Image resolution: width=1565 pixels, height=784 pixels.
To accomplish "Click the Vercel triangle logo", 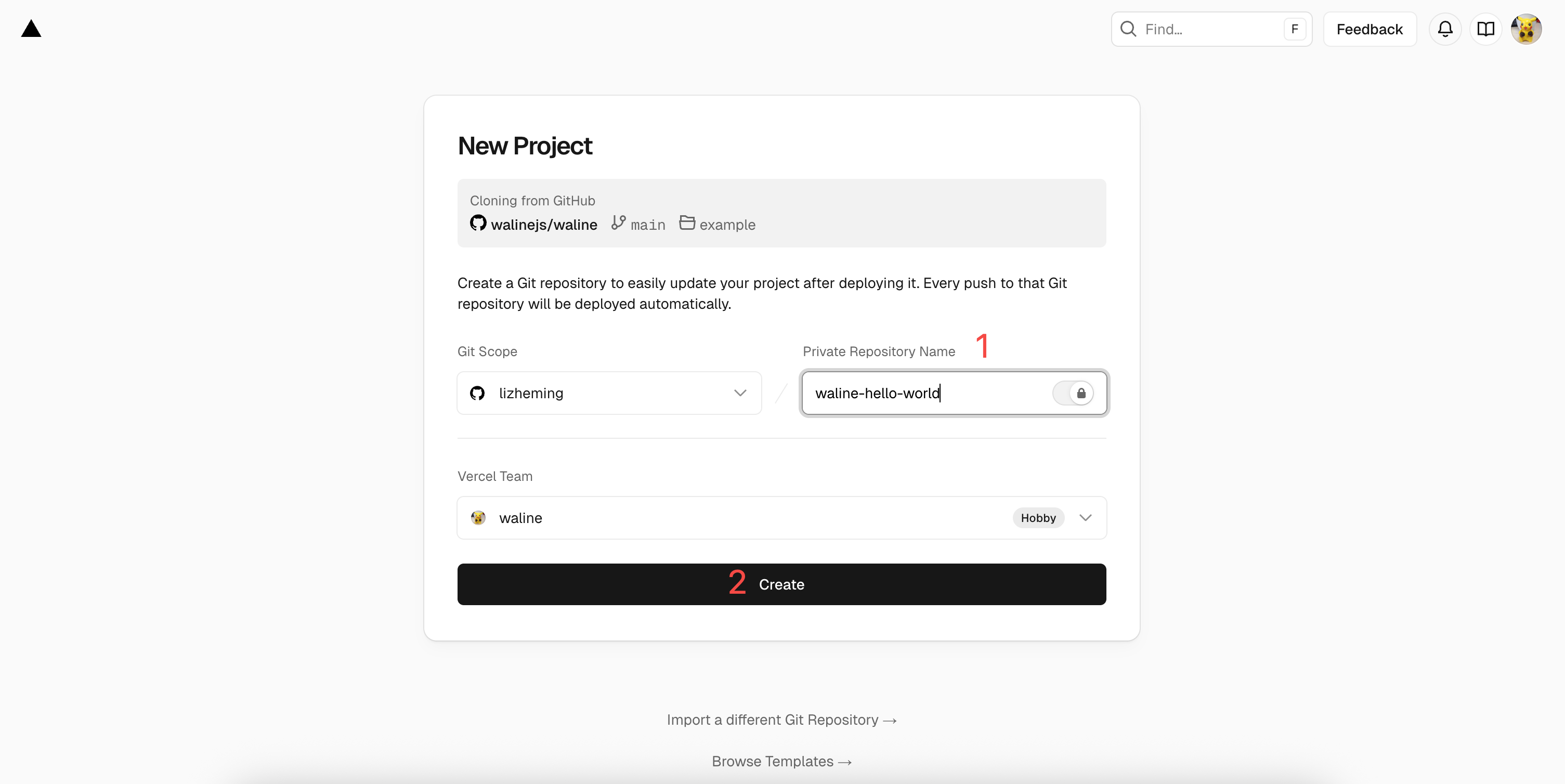I will [x=30, y=29].
